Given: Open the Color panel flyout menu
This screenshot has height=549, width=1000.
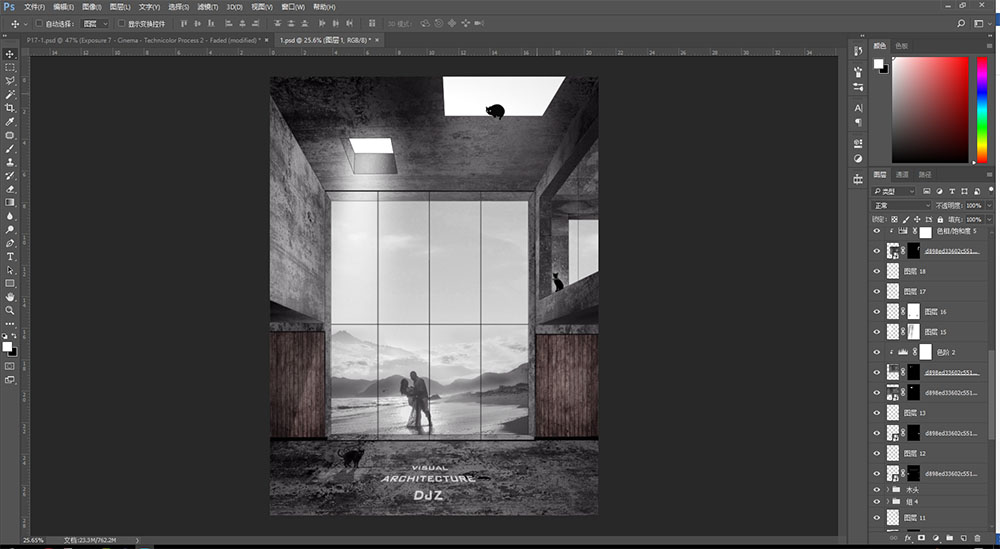Looking at the screenshot, I should point(989,46).
